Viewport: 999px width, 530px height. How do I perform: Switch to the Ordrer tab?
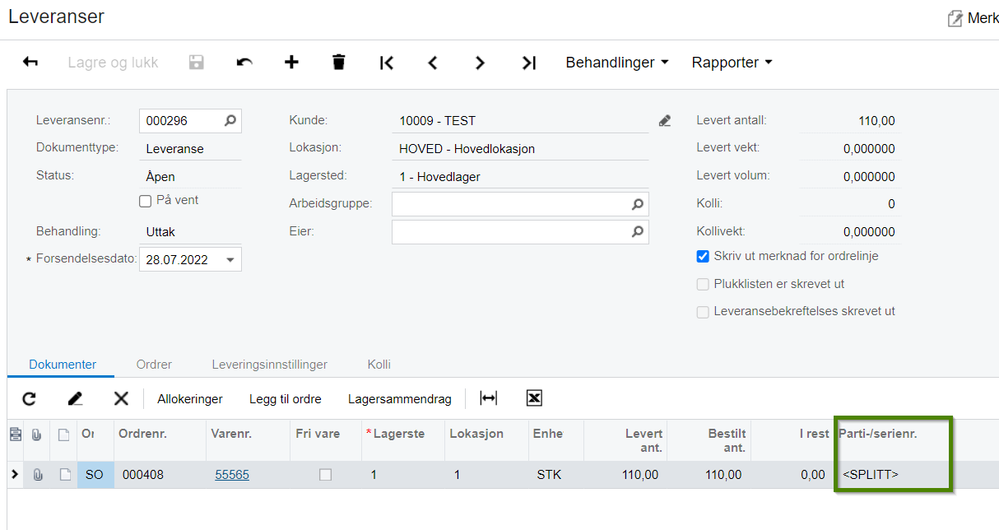click(154, 364)
